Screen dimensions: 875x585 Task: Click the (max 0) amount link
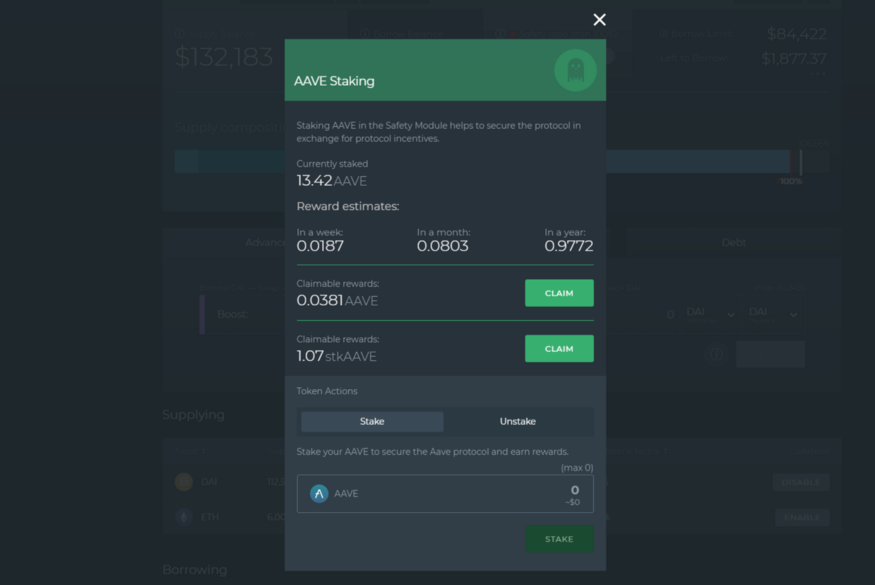pyautogui.click(x=577, y=468)
